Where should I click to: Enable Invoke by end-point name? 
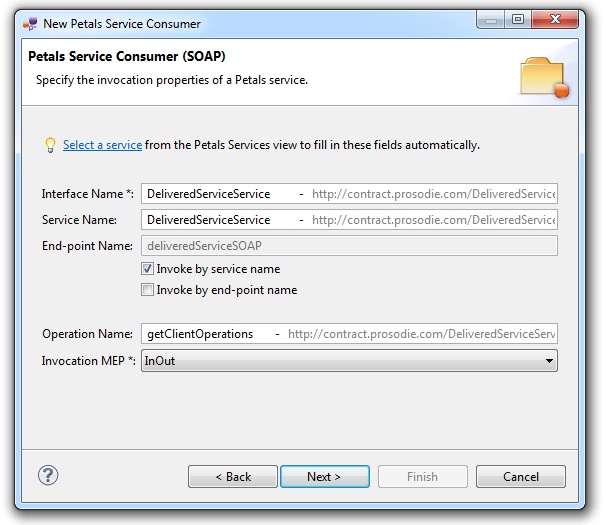pos(148,290)
